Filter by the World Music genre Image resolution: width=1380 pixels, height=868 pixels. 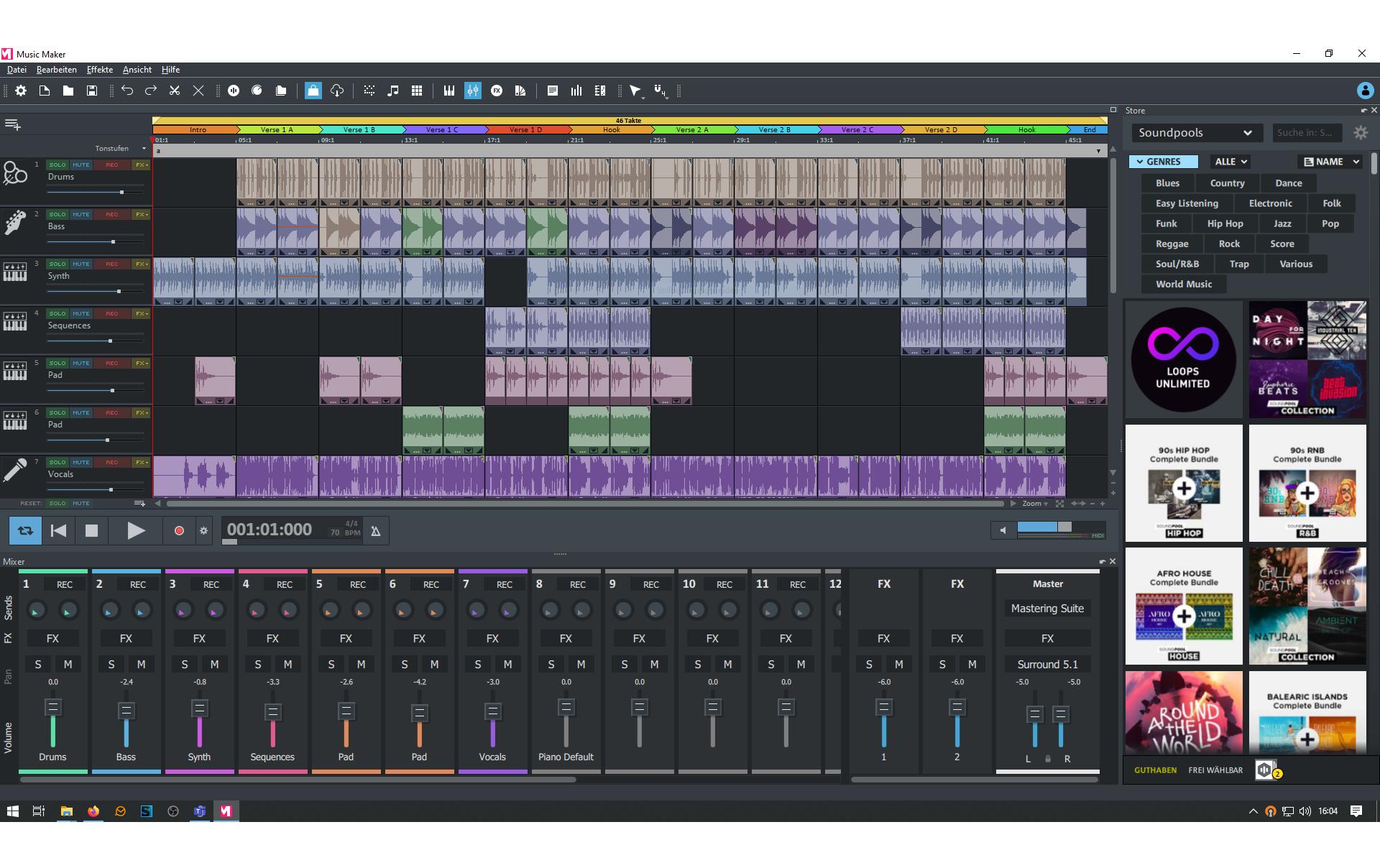(1184, 284)
